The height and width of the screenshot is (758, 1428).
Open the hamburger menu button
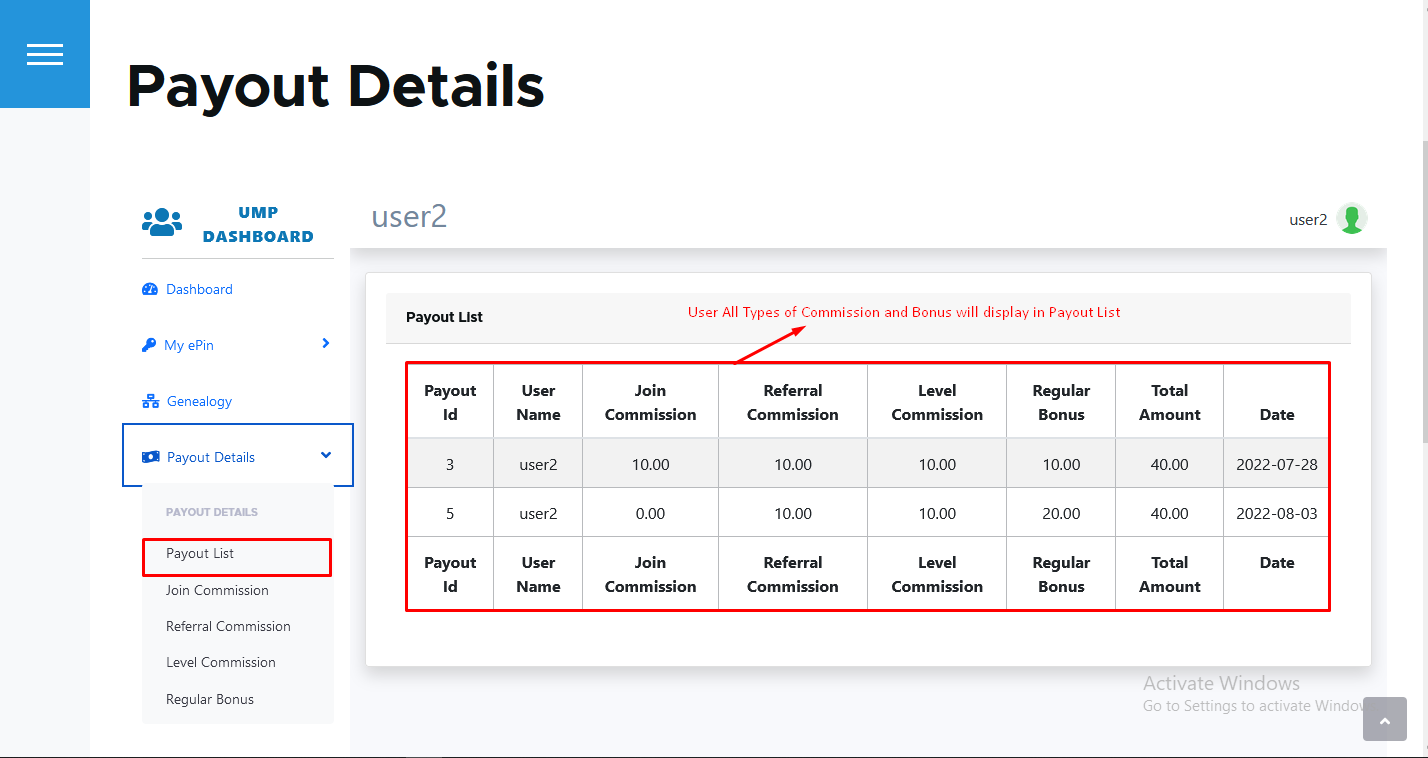tap(45, 54)
